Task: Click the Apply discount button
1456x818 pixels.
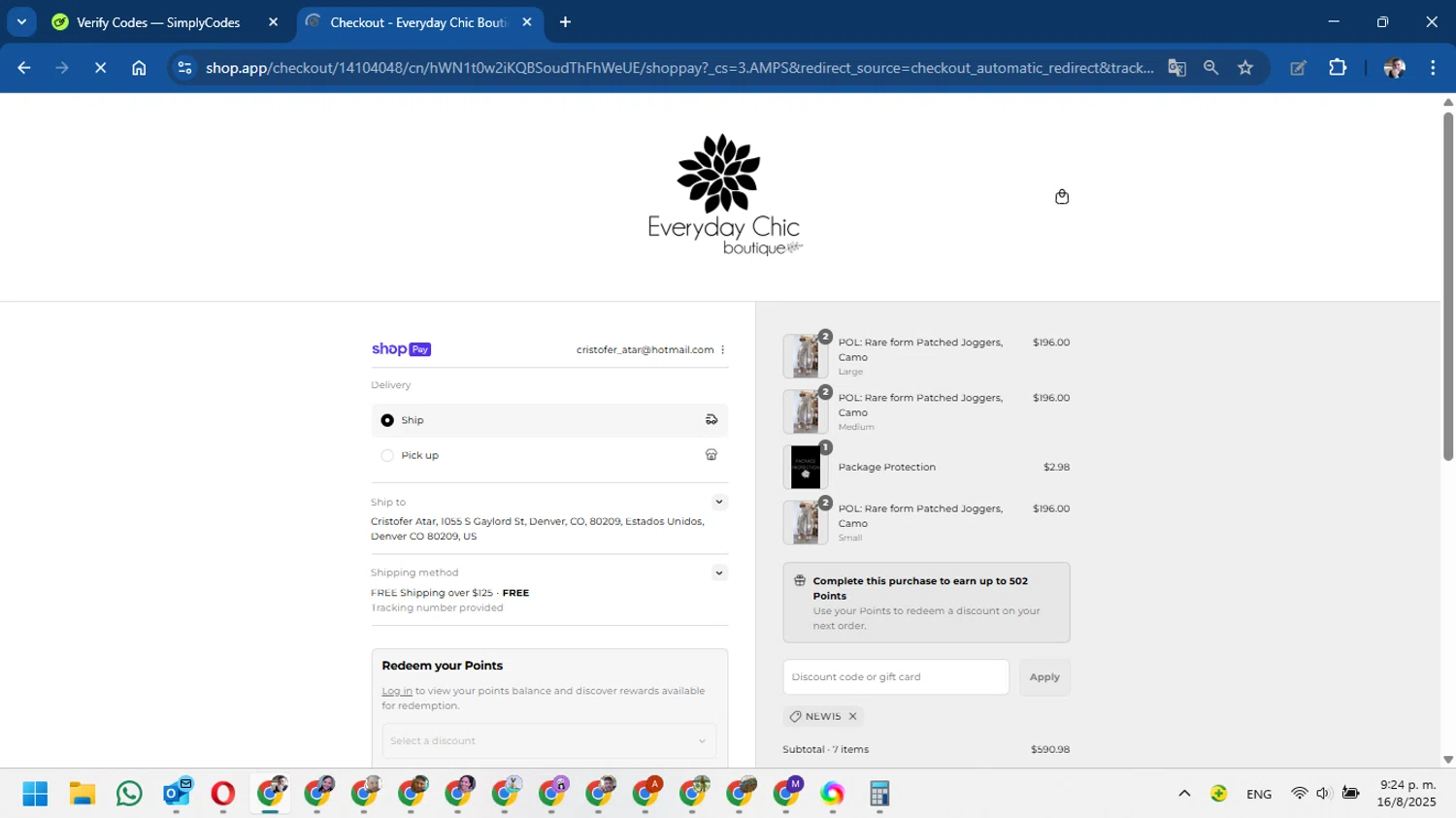Action: click(1044, 677)
